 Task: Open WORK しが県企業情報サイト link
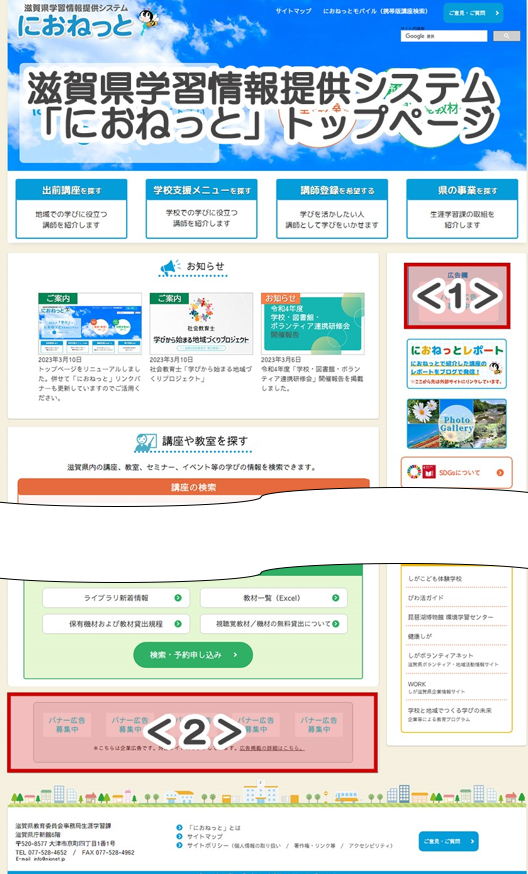click(436, 687)
